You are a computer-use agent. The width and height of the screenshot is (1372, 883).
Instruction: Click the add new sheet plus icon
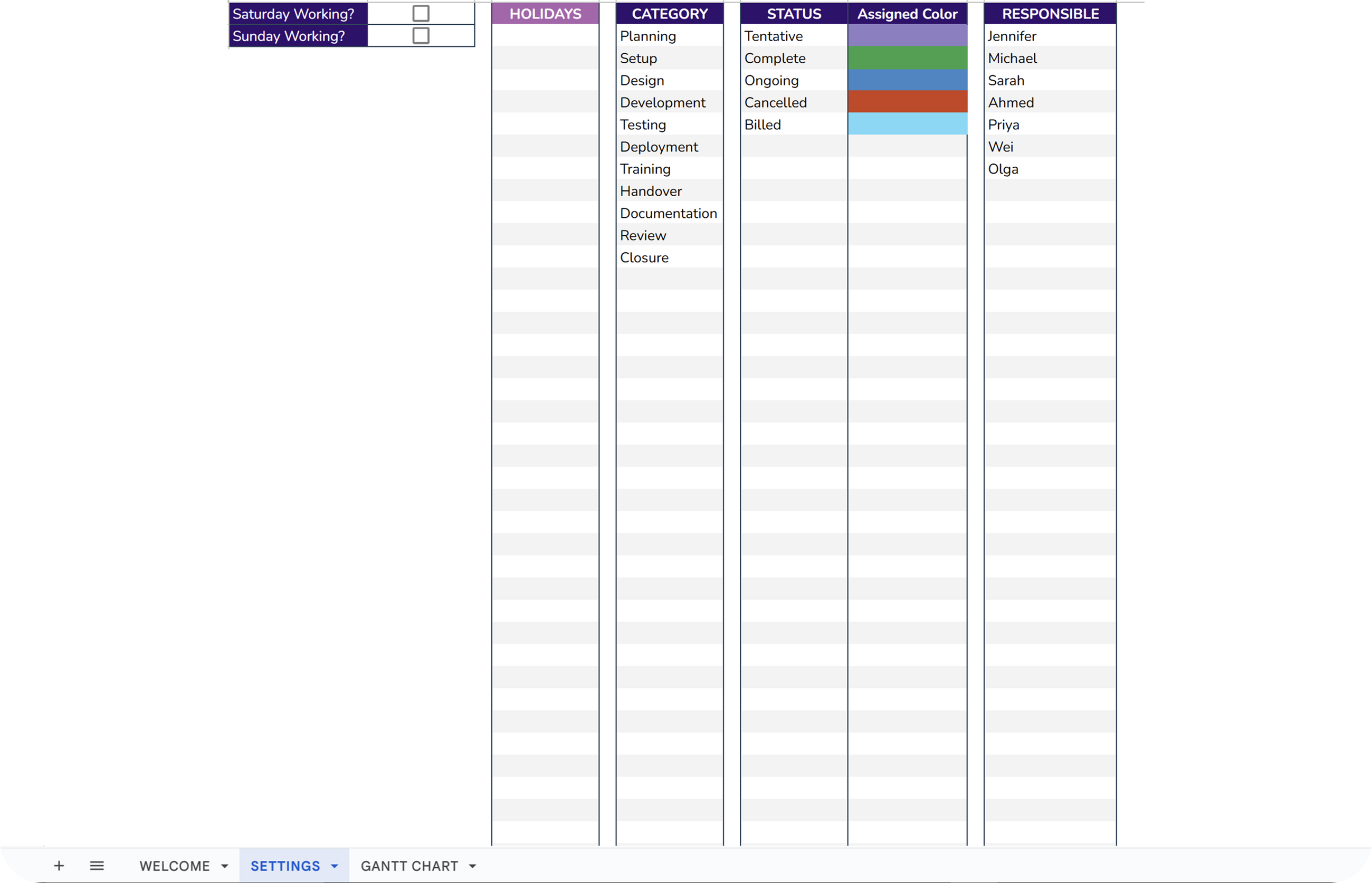coord(59,865)
